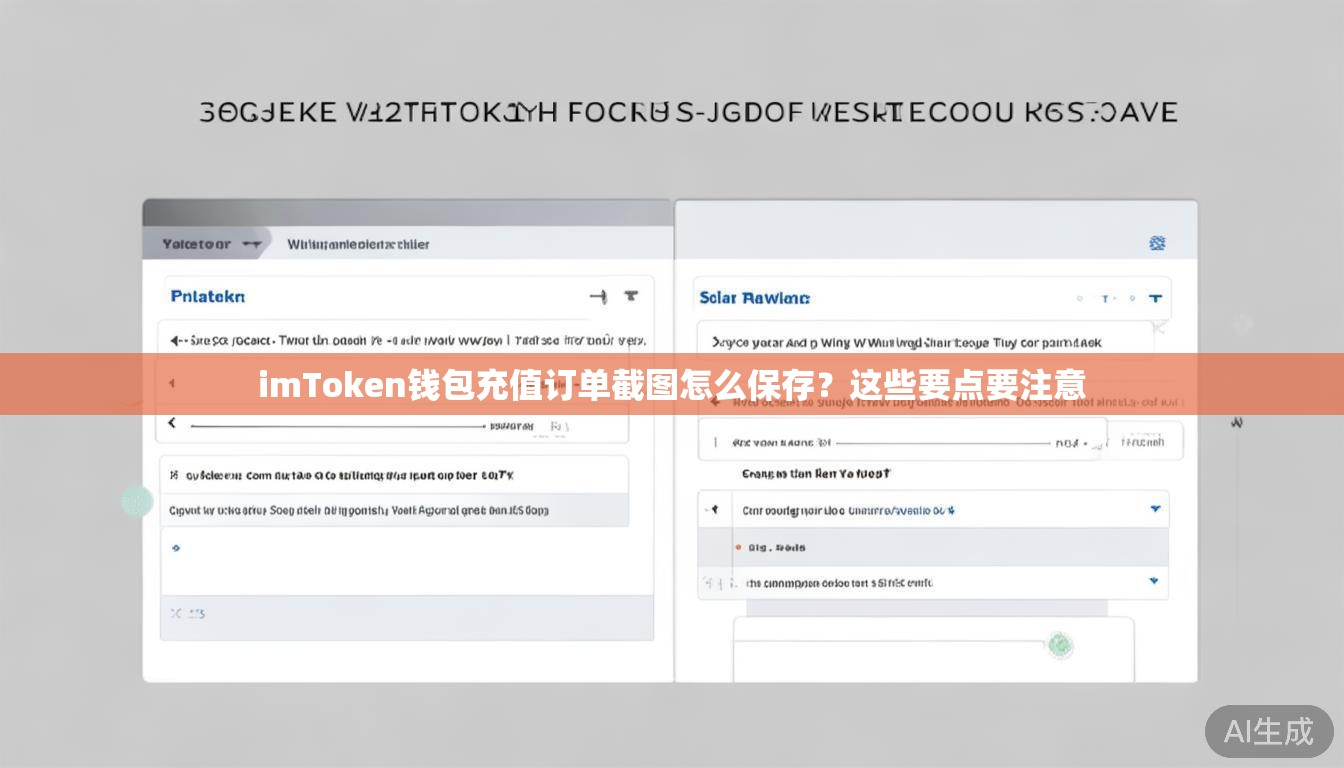This screenshot has width=1344, height=768.
Task: Switch to the Wtiluranleolertxcthler tab
Action: (358, 243)
